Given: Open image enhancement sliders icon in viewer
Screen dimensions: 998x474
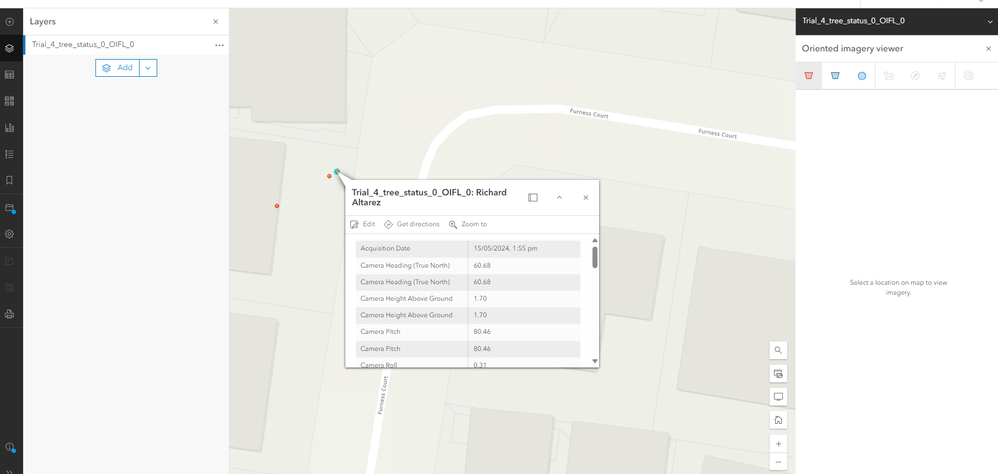Looking at the screenshot, I should coord(942,76).
